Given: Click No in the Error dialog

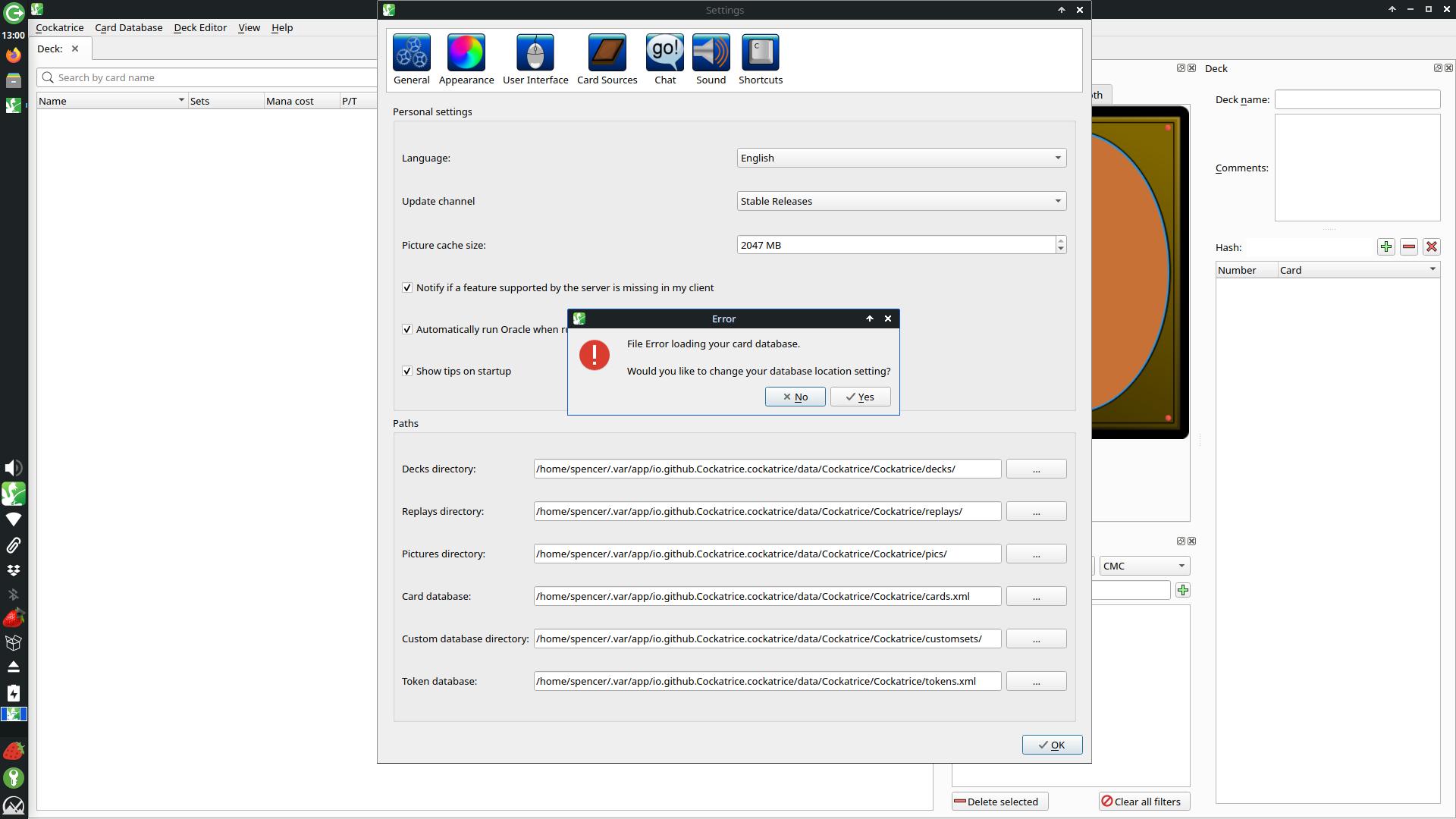Looking at the screenshot, I should click(x=795, y=397).
